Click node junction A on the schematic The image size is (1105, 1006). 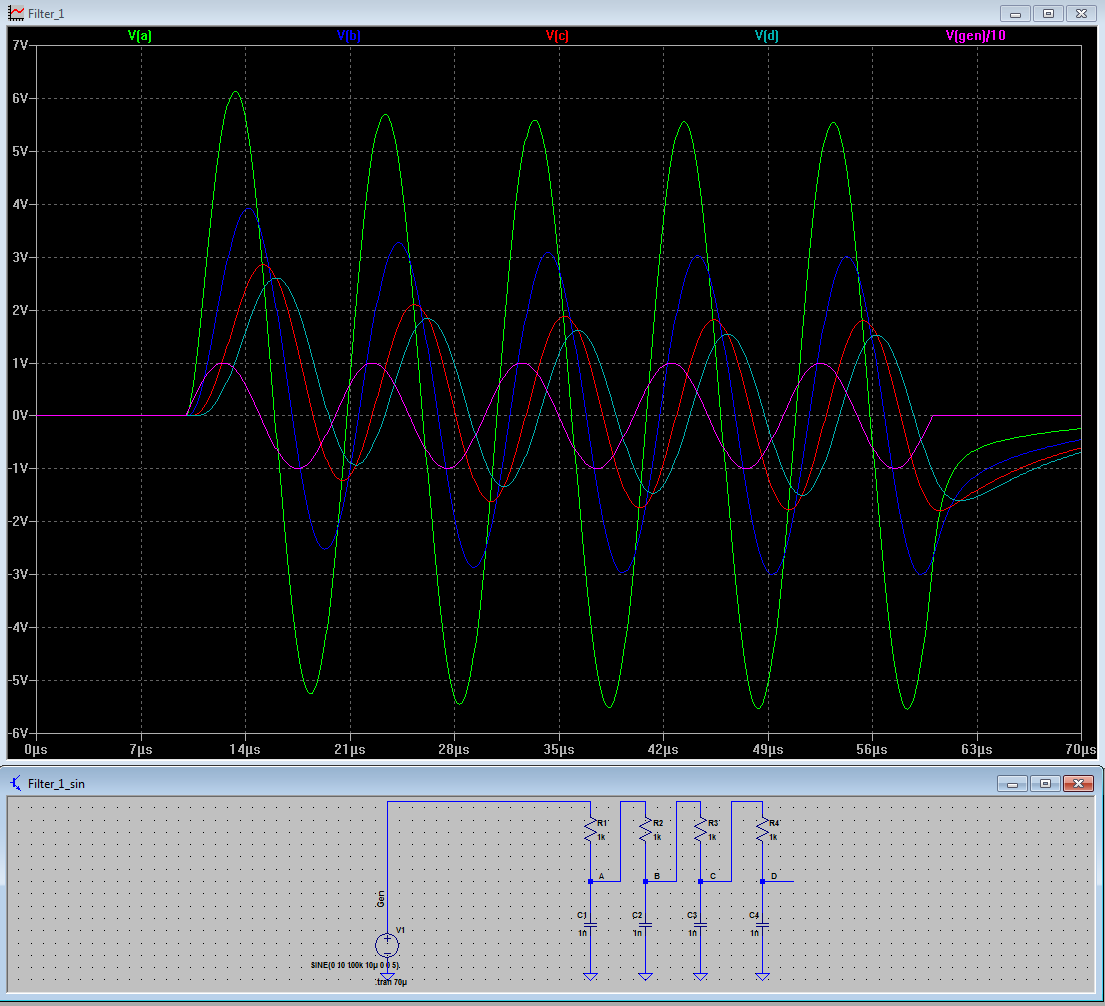[x=591, y=881]
